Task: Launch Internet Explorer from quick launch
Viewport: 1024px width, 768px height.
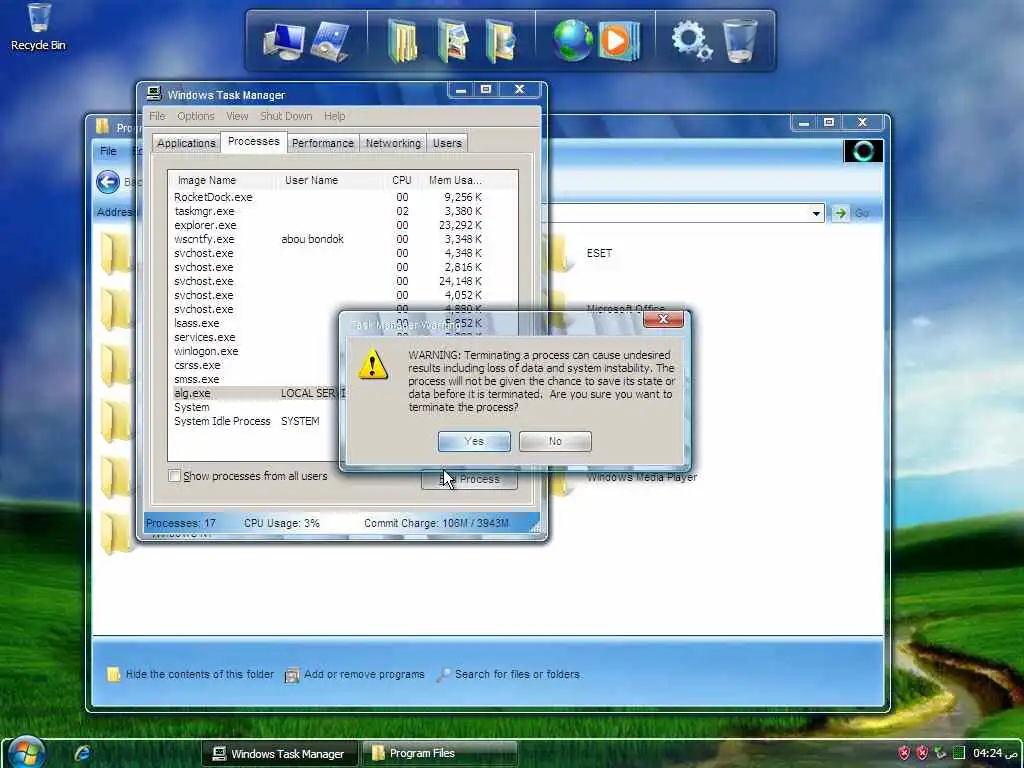Action: click(x=83, y=754)
